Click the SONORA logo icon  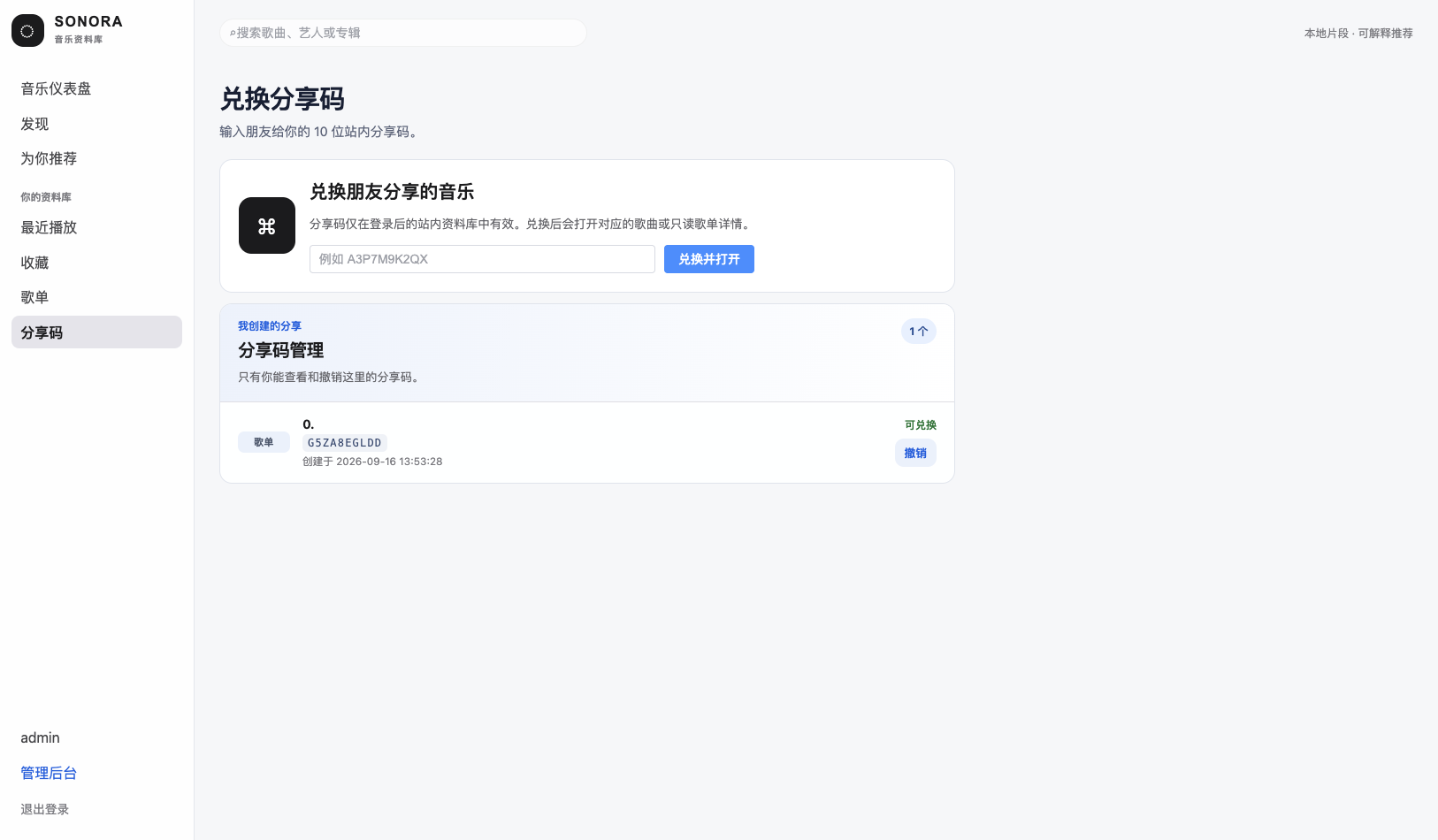click(x=27, y=31)
